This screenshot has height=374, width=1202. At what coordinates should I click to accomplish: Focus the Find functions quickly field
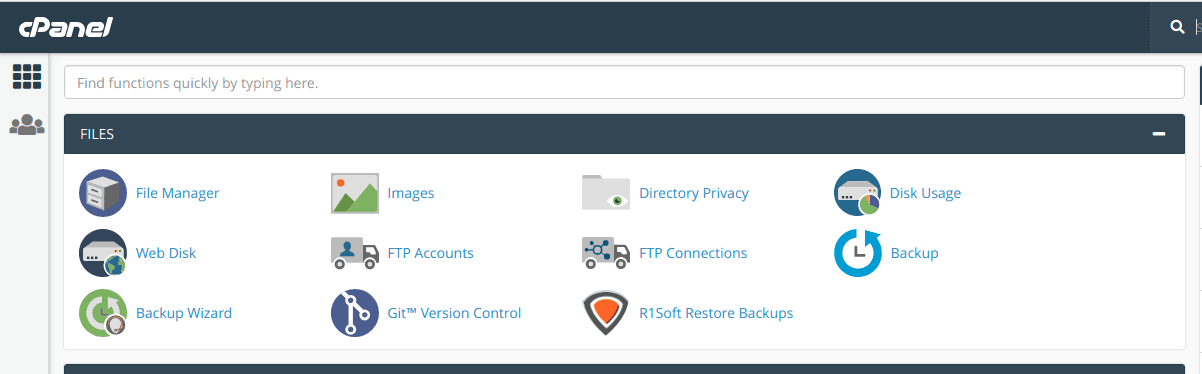[624, 83]
